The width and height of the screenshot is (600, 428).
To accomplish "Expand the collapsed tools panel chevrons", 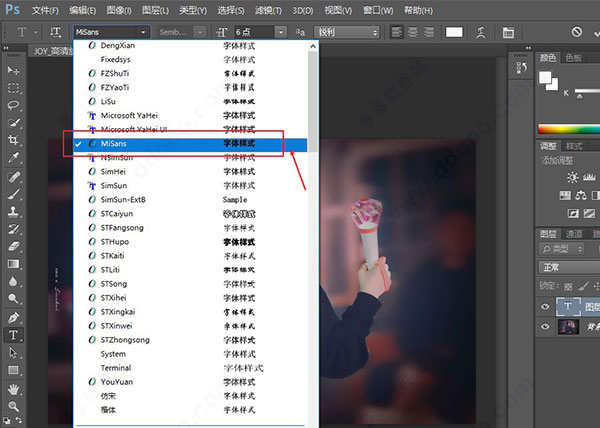I will click(x=6, y=48).
